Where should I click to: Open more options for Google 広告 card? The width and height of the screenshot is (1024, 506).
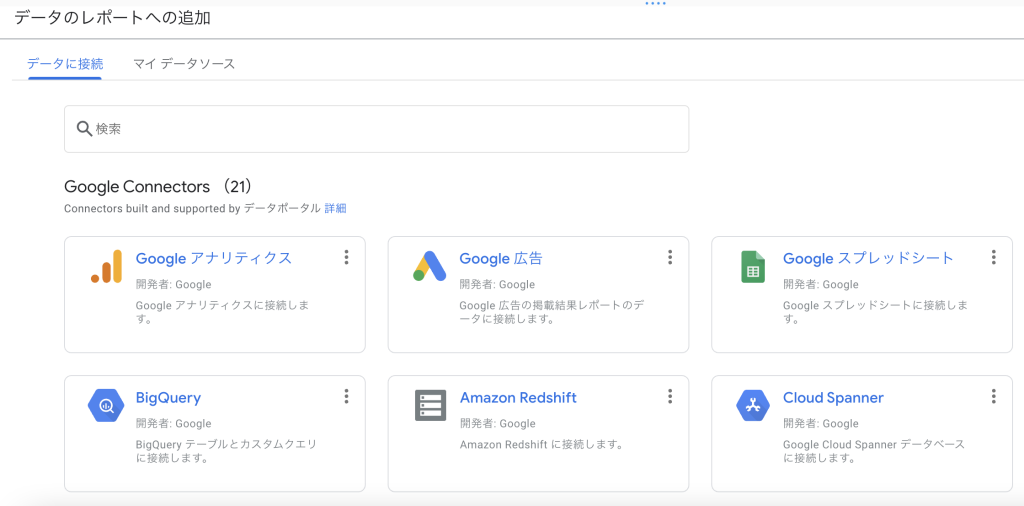pyautogui.click(x=670, y=257)
